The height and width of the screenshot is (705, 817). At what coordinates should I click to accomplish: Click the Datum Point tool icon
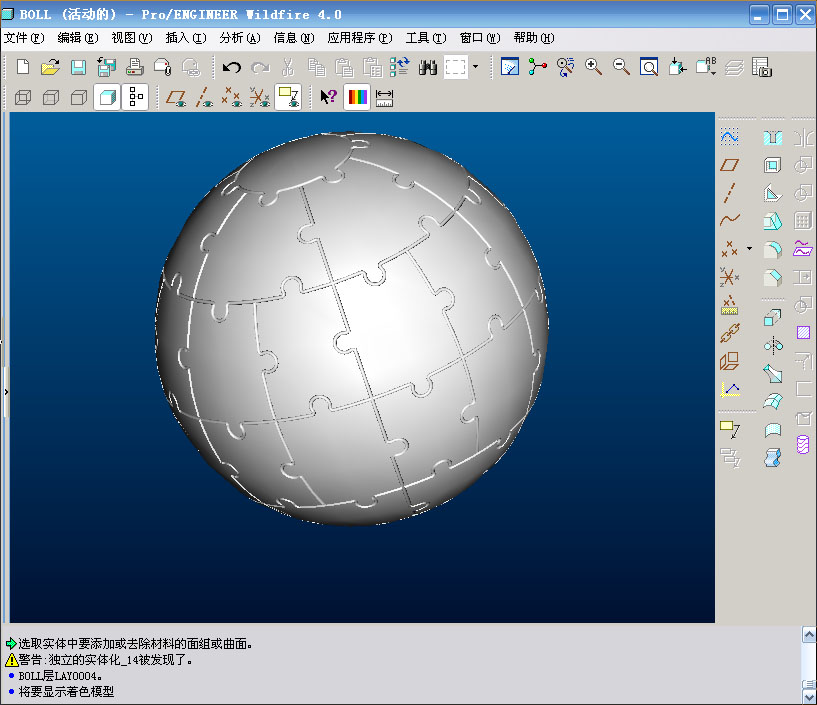click(x=729, y=249)
